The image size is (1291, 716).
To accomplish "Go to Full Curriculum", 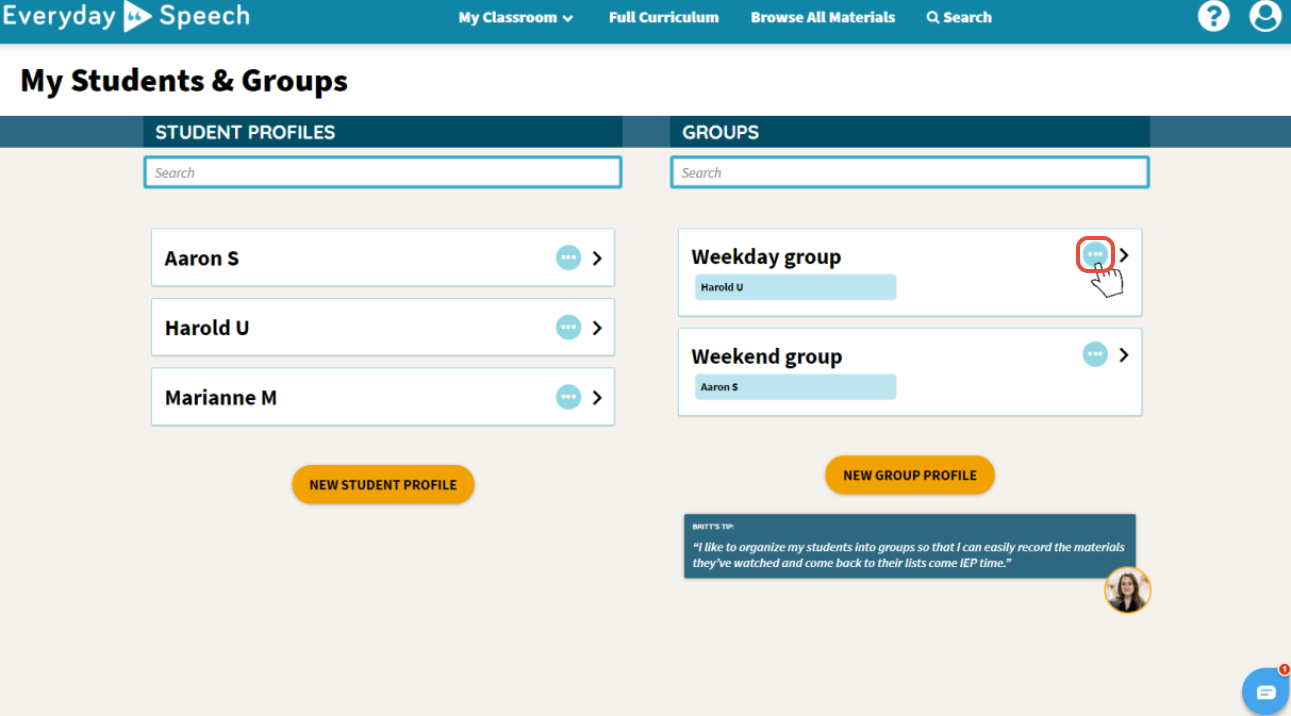I will (664, 17).
